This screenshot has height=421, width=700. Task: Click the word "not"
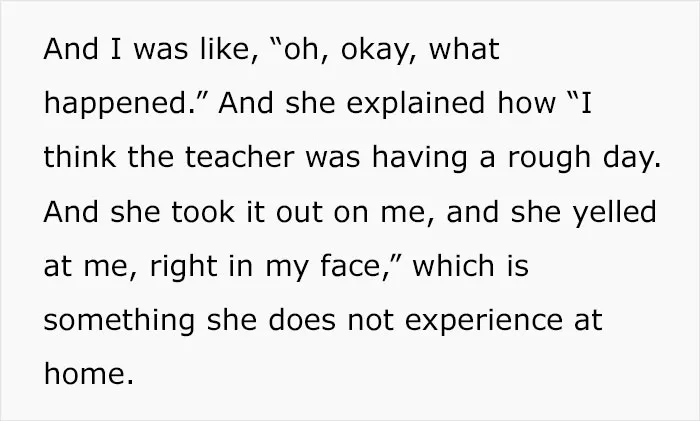(370, 320)
